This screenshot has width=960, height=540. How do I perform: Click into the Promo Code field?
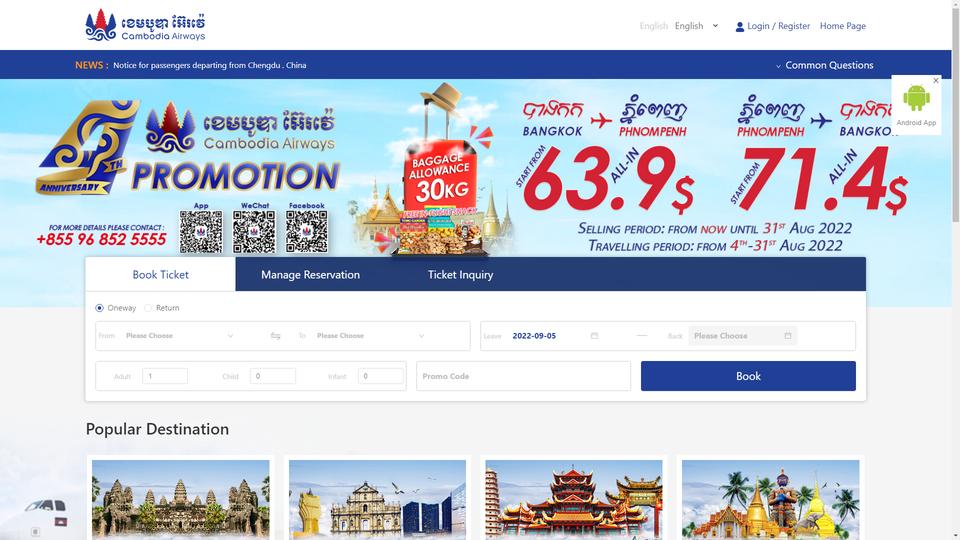click(x=523, y=376)
